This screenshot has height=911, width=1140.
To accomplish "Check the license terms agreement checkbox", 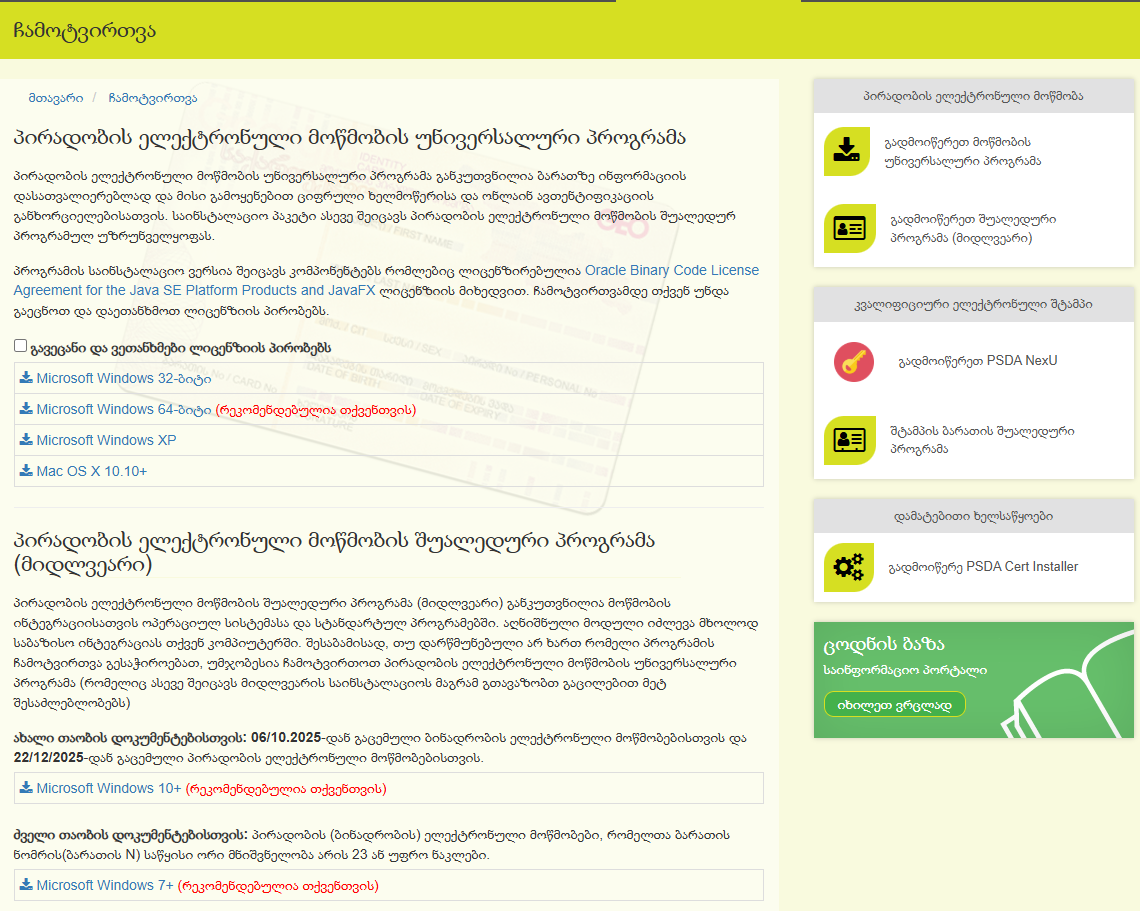I will tap(21, 346).
